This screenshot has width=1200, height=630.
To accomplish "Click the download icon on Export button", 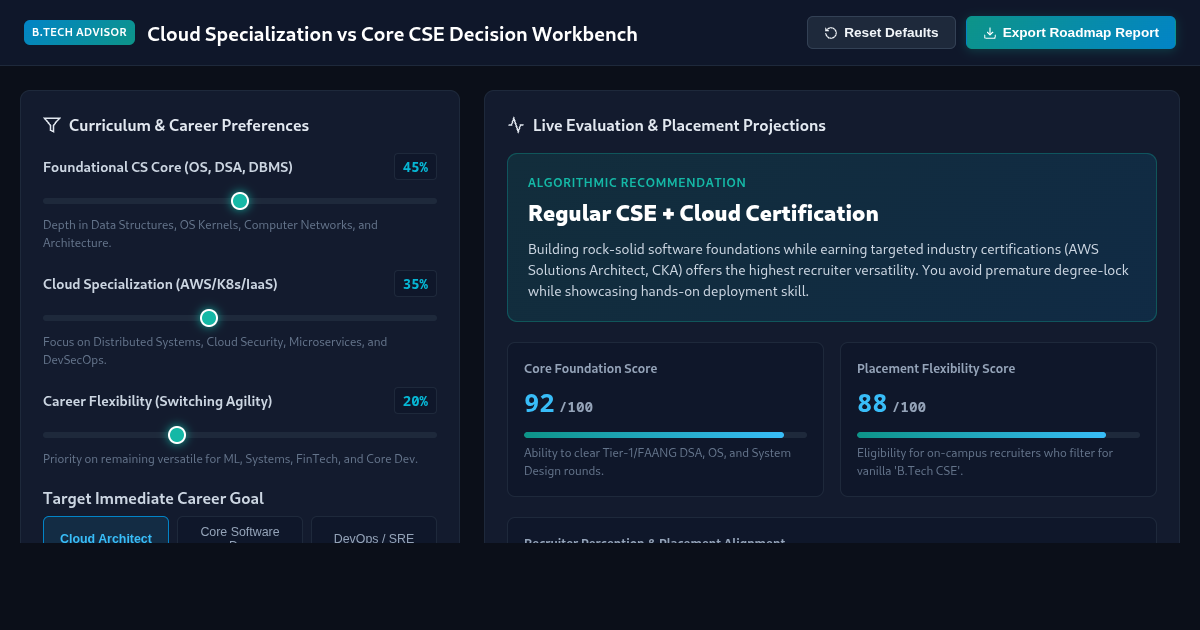I will click(x=990, y=33).
